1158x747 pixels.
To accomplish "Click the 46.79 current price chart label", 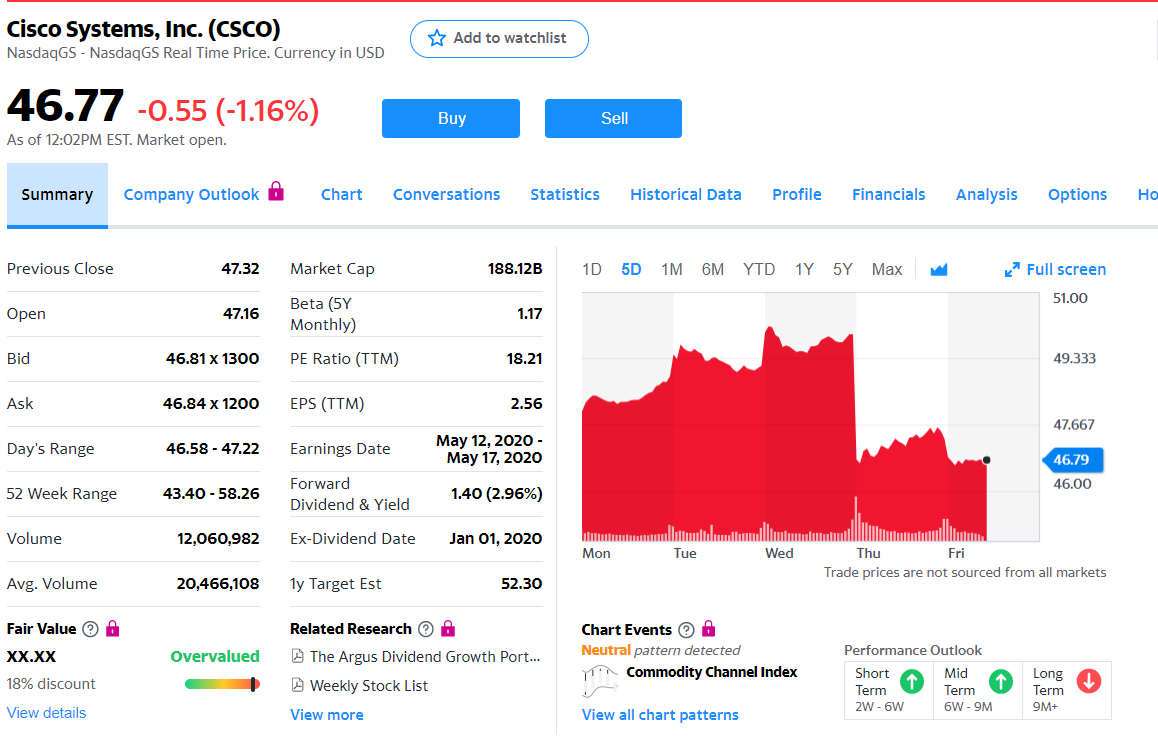I will point(1072,460).
